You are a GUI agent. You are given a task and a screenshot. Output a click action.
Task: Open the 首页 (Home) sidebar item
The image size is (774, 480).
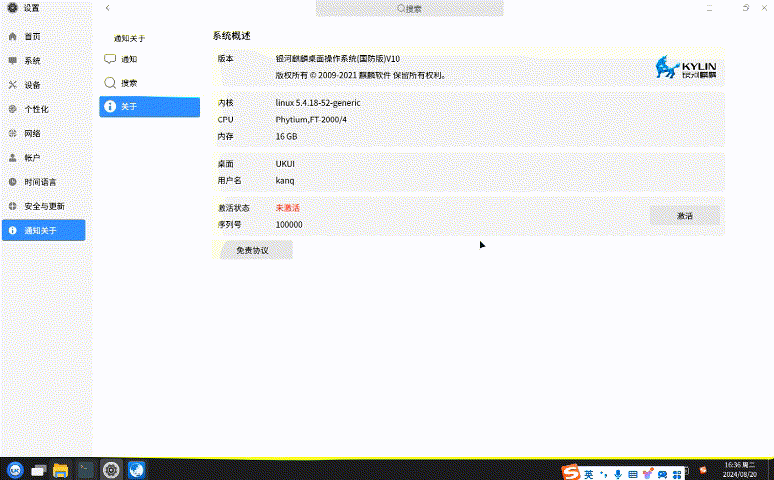[x=32, y=36]
